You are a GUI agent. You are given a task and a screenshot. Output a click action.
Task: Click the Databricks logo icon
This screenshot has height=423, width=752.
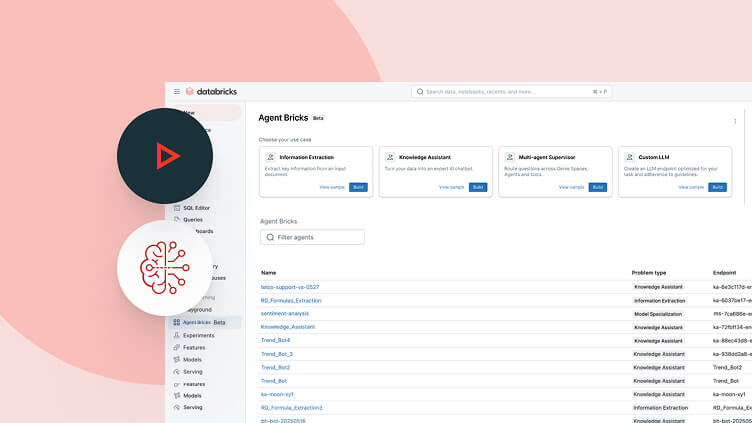(x=190, y=91)
